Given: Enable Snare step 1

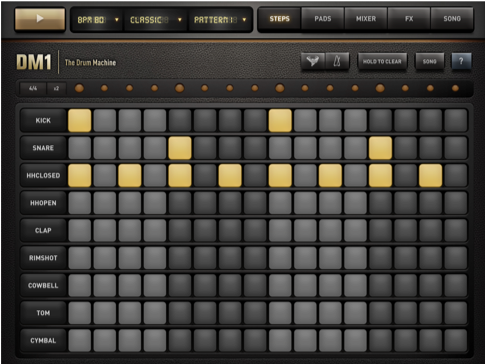Looking at the screenshot, I should [x=79, y=148].
